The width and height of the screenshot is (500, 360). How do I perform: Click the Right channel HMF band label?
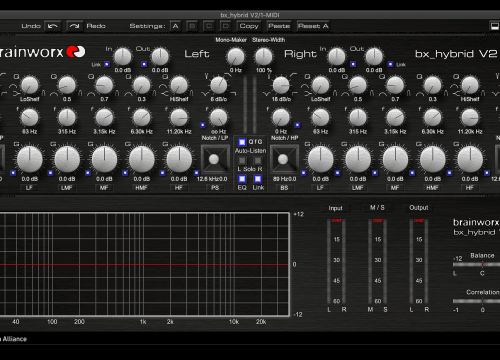click(432, 188)
